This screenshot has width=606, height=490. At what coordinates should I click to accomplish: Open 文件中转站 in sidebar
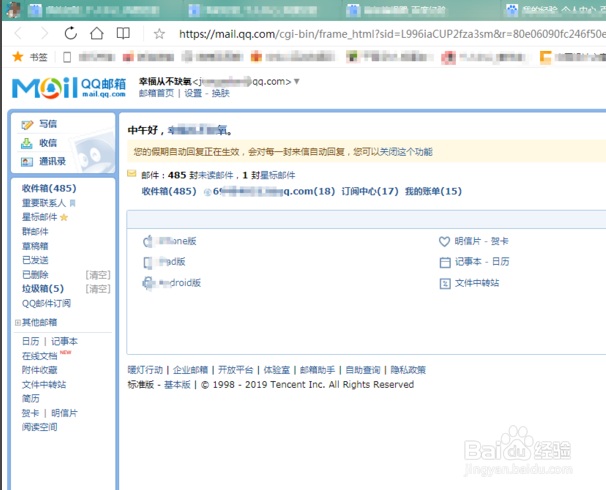pyautogui.click(x=44, y=385)
